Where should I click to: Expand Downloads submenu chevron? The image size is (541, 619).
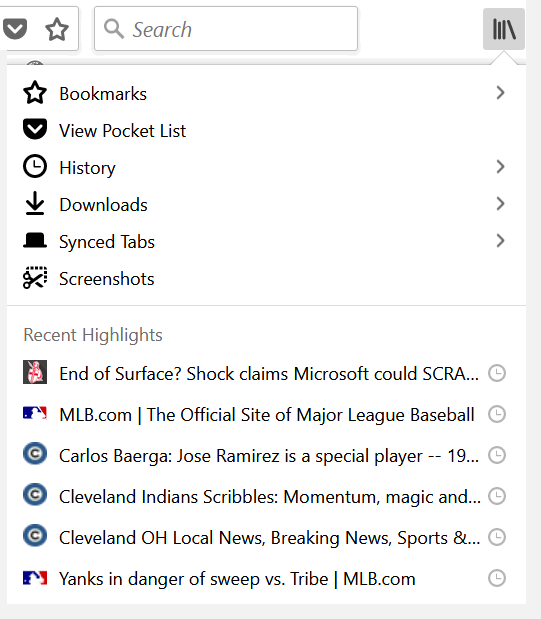500,204
